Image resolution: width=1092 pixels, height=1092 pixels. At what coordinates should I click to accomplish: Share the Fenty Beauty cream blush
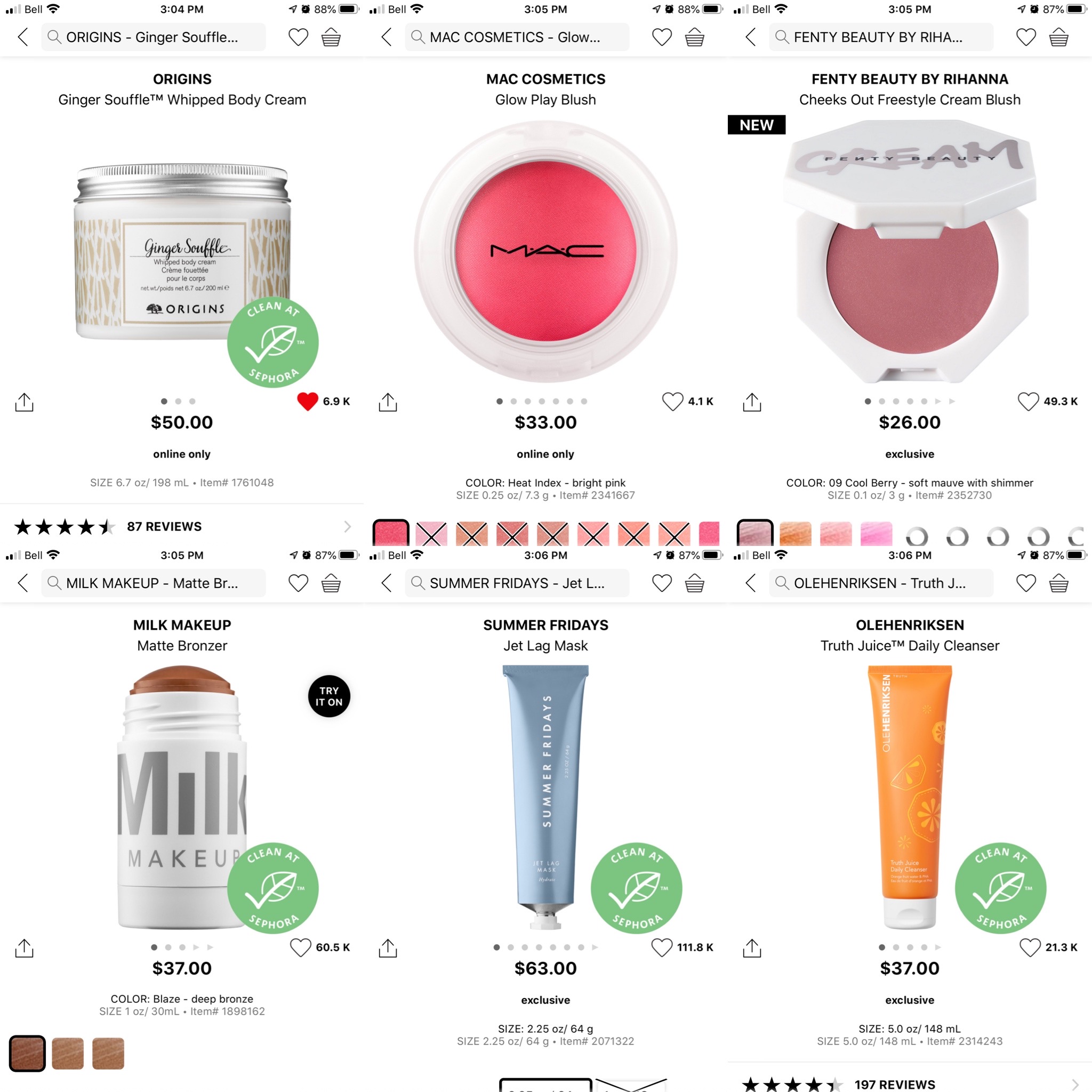(752, 402)
